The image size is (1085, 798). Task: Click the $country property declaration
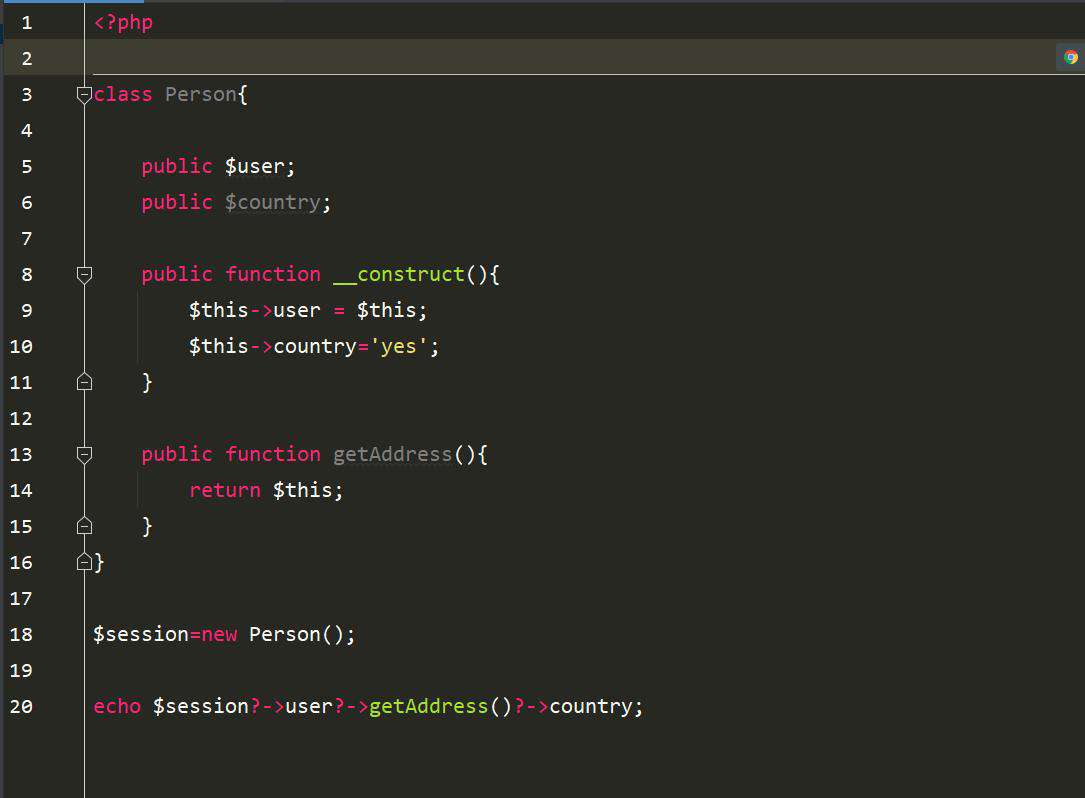[x=273, y=202]
